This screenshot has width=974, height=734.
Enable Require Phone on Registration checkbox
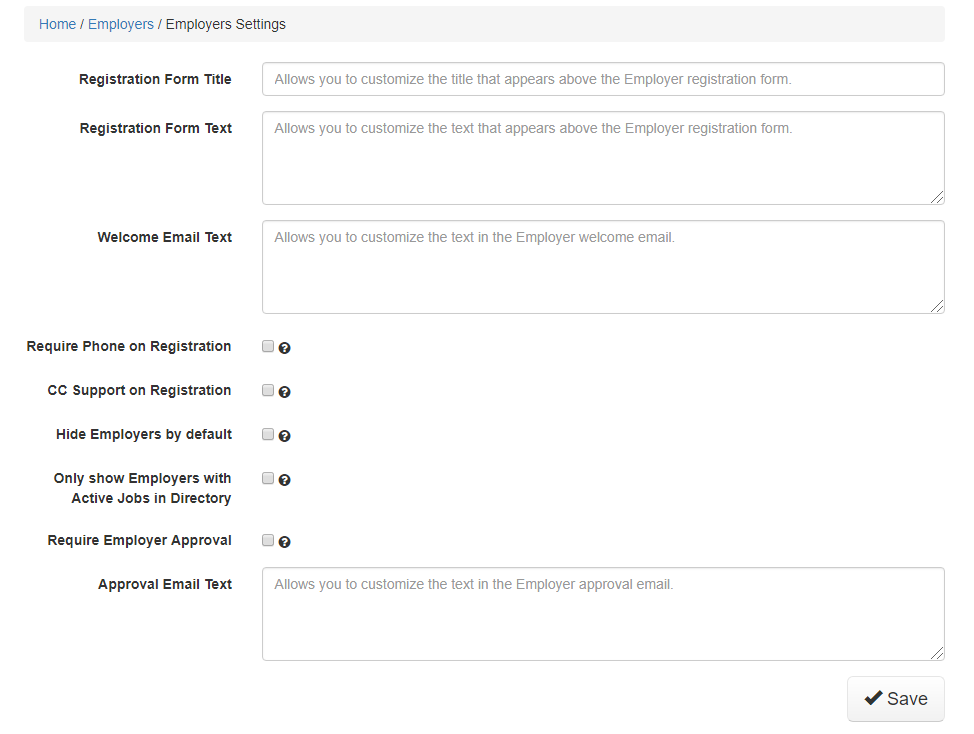point(268,346)
